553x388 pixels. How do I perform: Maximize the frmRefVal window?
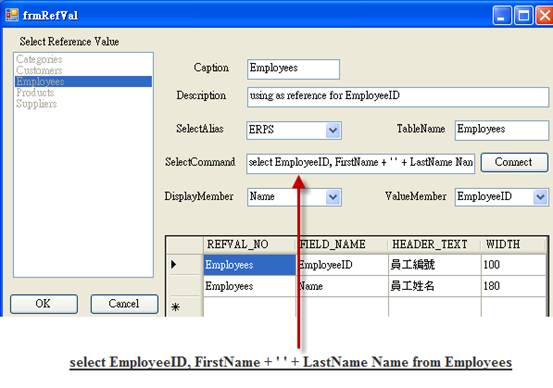coord(523,16)
